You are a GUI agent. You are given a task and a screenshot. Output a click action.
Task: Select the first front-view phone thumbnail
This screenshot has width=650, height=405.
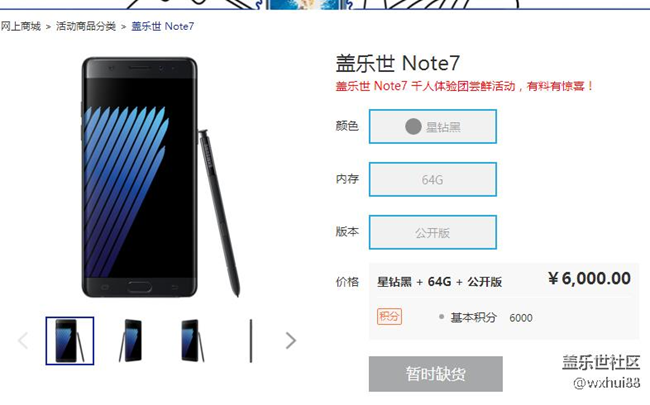point(70,341)
